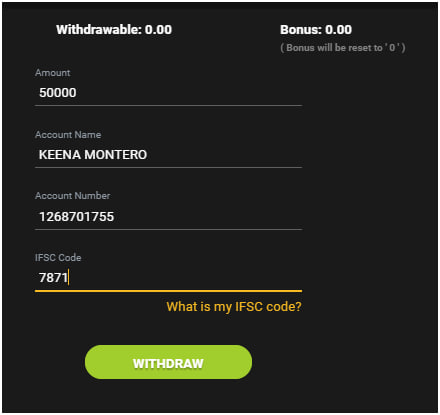Focus the Account Number field showing 1268701755
This screenshot has width=440, height=415.
tap(168, 217)
